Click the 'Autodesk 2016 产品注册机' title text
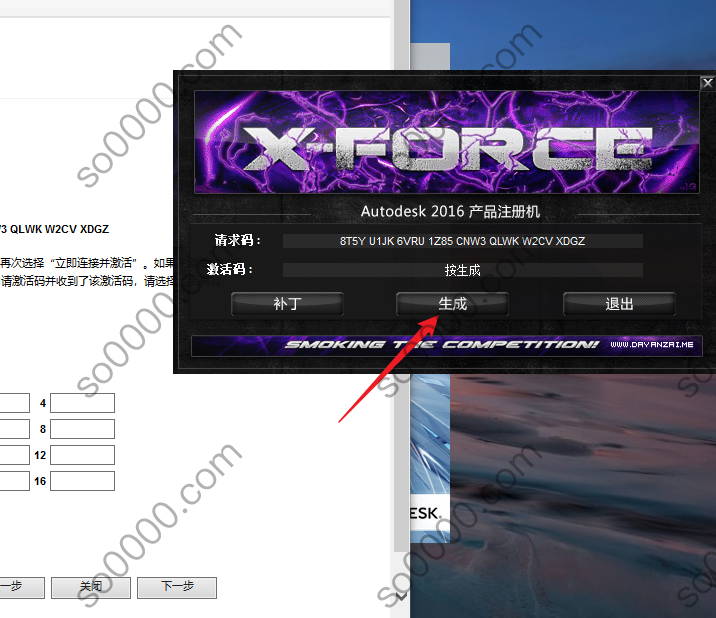Image resolution: width=716 pixels, height=618 pixels. [450, 211]
